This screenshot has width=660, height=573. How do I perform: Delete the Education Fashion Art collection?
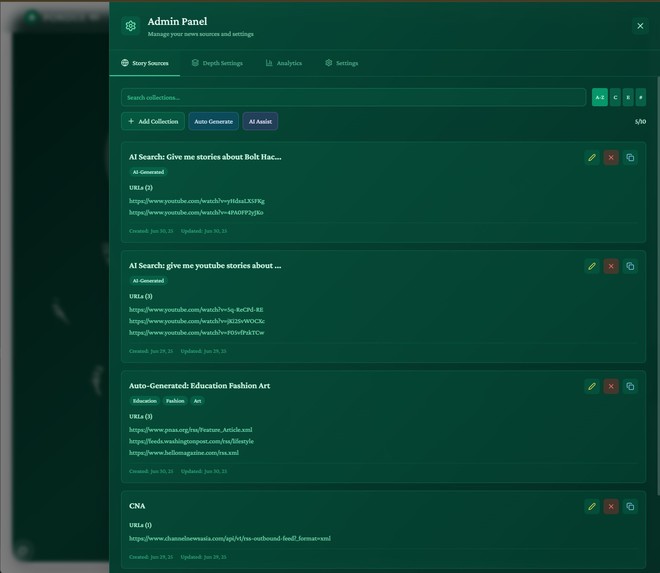coord(611,386)
